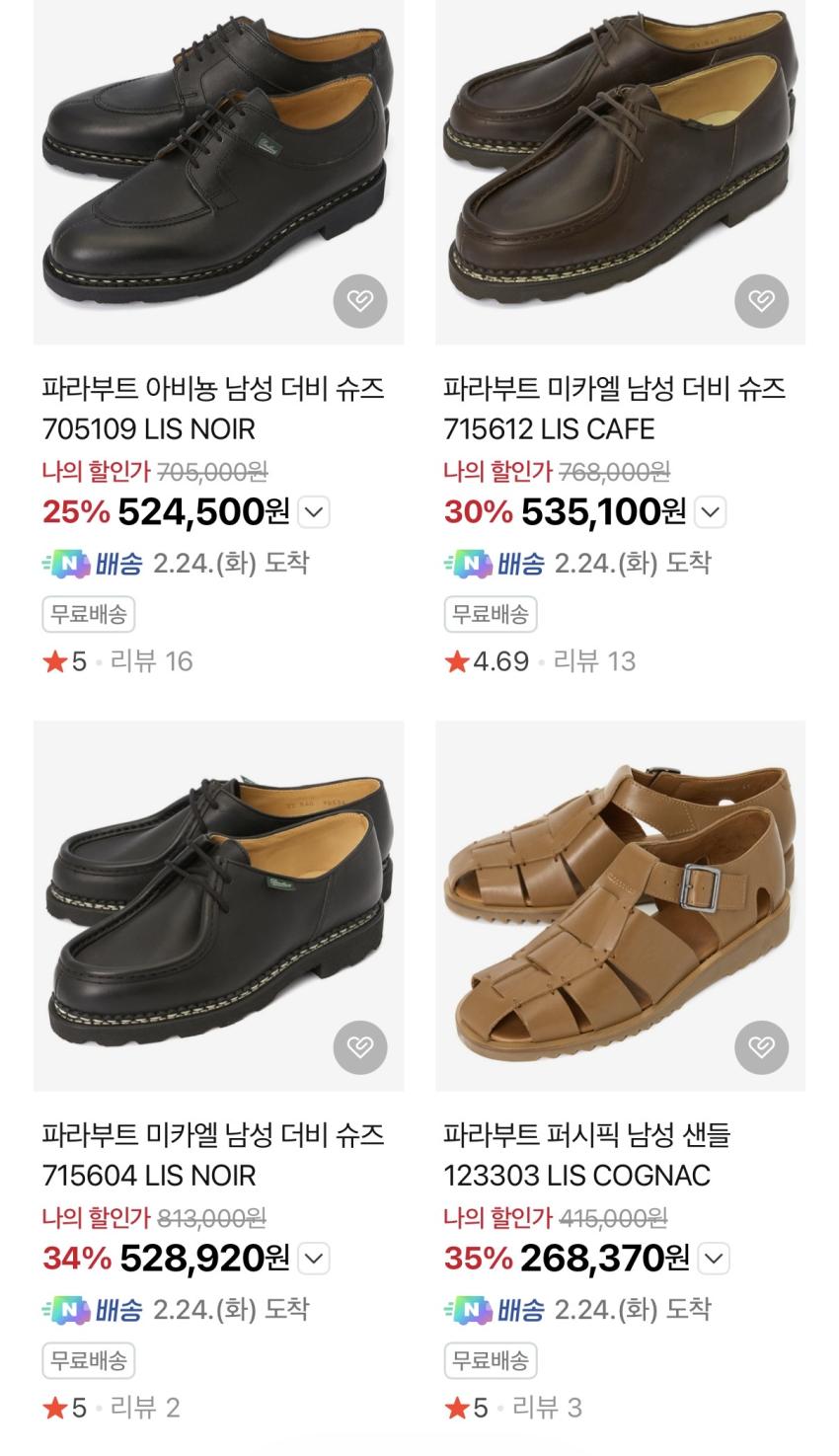This screenshot has width=839, height=1456.
Task: Open 파라부트 아비뇽 남성 더비 슈즈 title
Action: [212, 389]
